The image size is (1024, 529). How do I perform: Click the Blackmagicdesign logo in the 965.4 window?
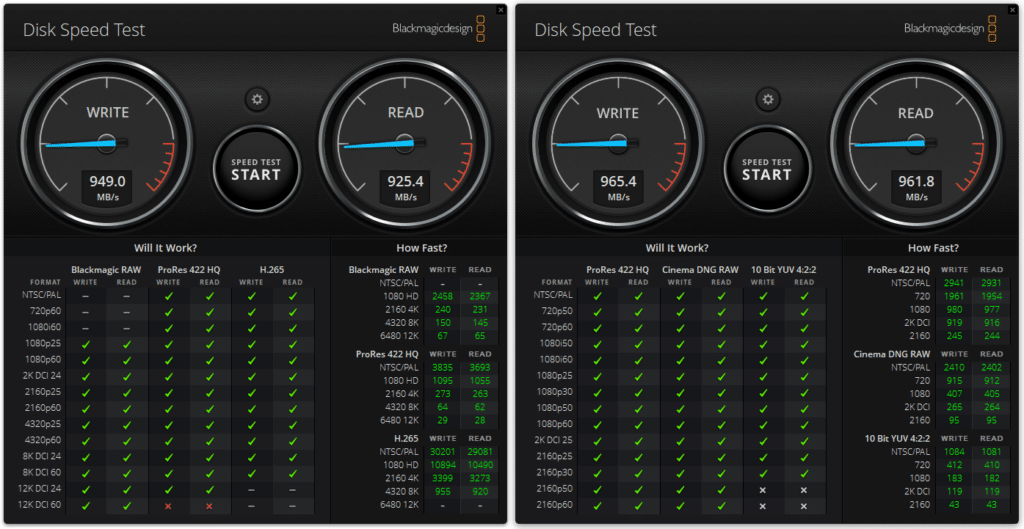coord(951,29)
